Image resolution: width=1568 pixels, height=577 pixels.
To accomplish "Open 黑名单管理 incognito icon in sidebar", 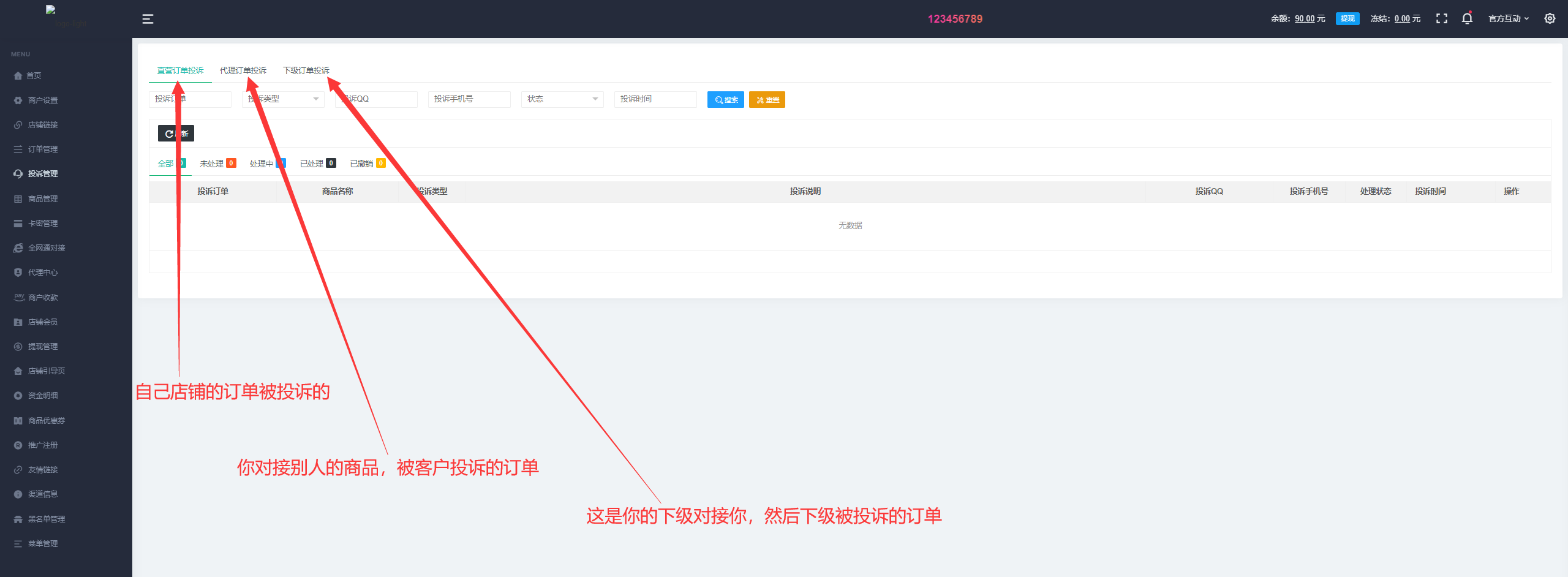I will click(18, 519).
